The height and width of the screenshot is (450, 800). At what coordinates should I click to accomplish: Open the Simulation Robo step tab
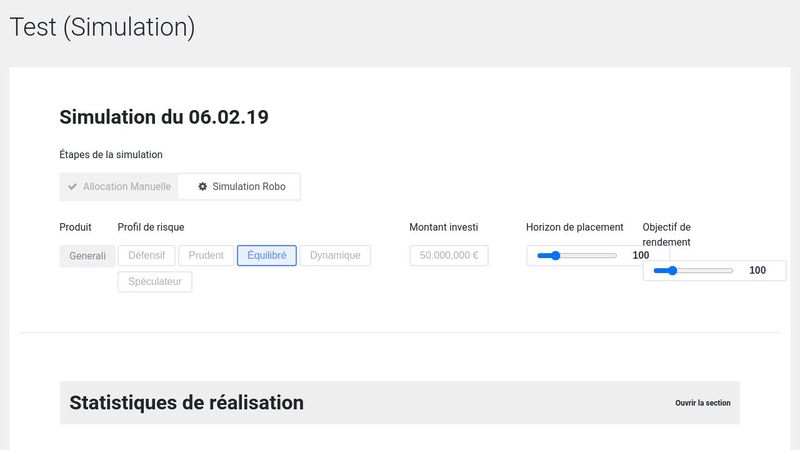[248, 187]
